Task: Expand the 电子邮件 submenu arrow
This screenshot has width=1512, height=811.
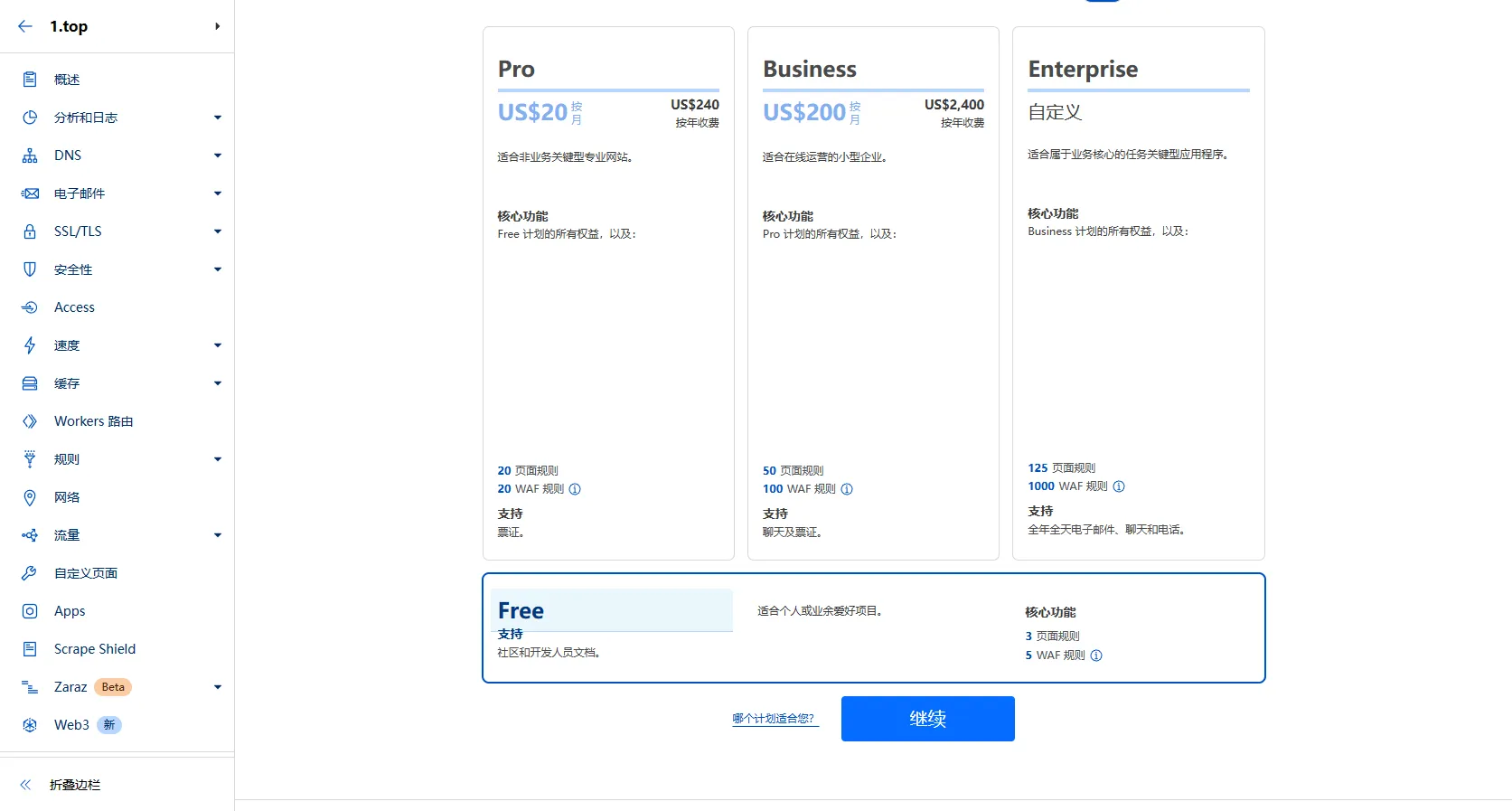Action: coord(217,193)
